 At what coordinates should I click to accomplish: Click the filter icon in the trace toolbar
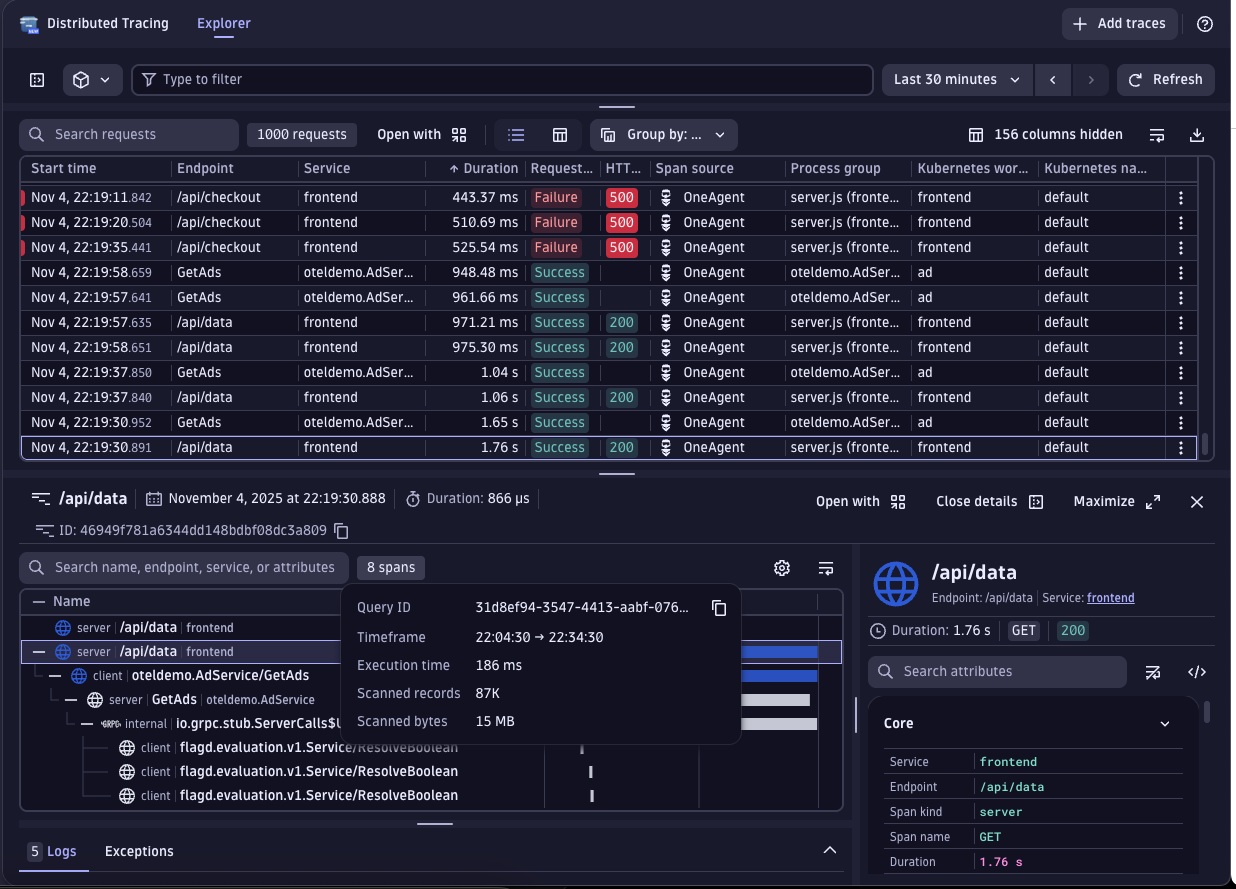pos(147,79)
